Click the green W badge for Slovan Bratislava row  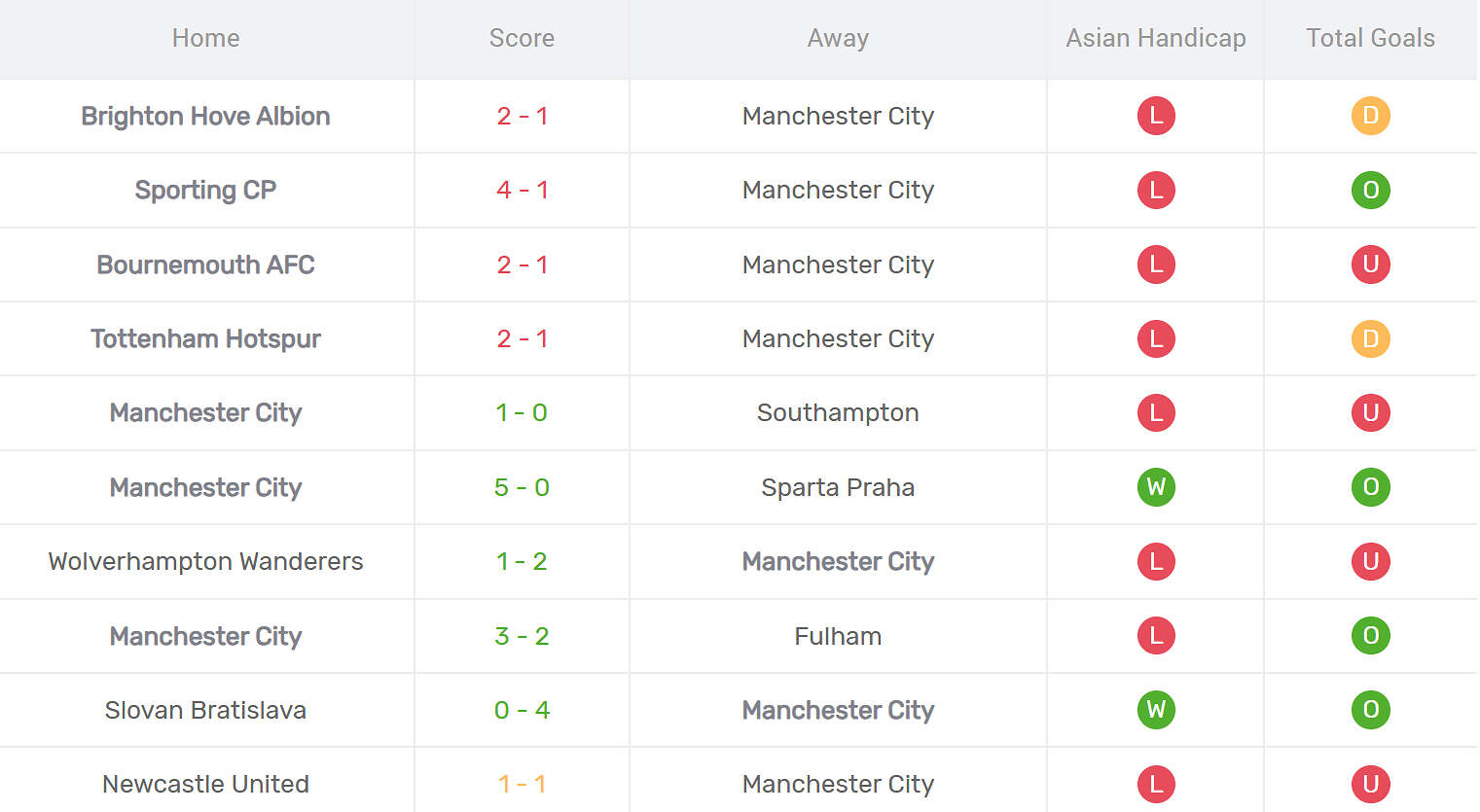(x=1156, y=710)
